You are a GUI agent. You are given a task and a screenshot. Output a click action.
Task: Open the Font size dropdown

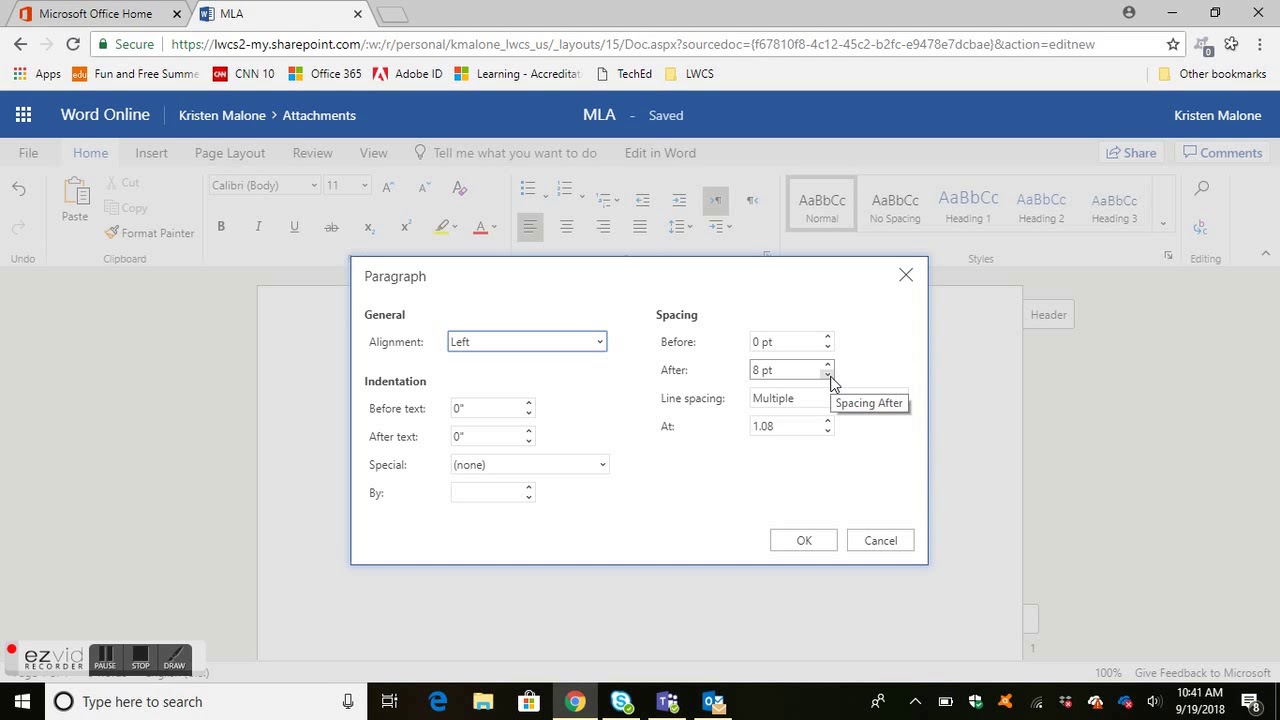(364, 185)
